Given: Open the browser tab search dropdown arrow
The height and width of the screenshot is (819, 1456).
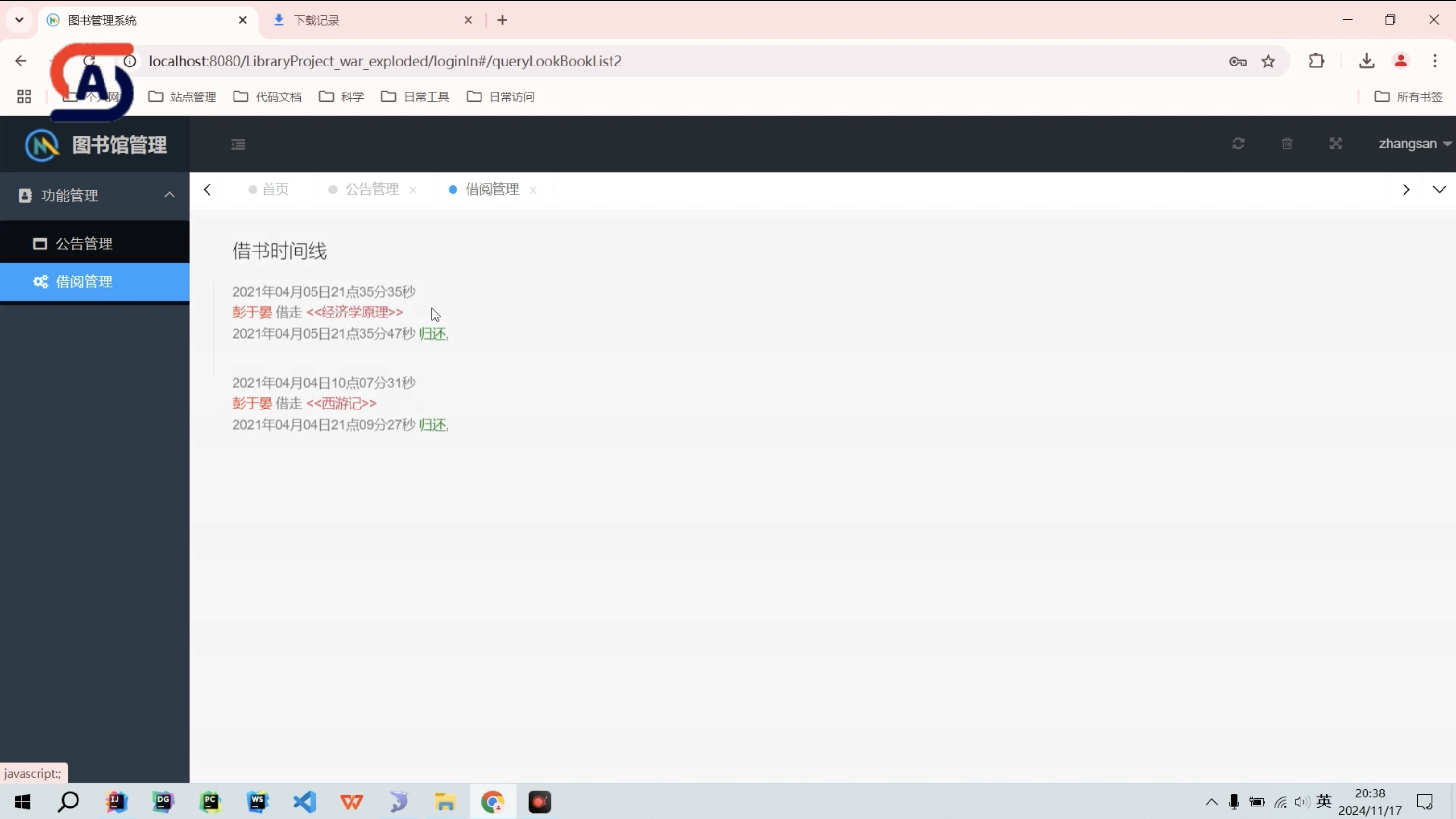Looking at the screenshot, I should point(19,20).
